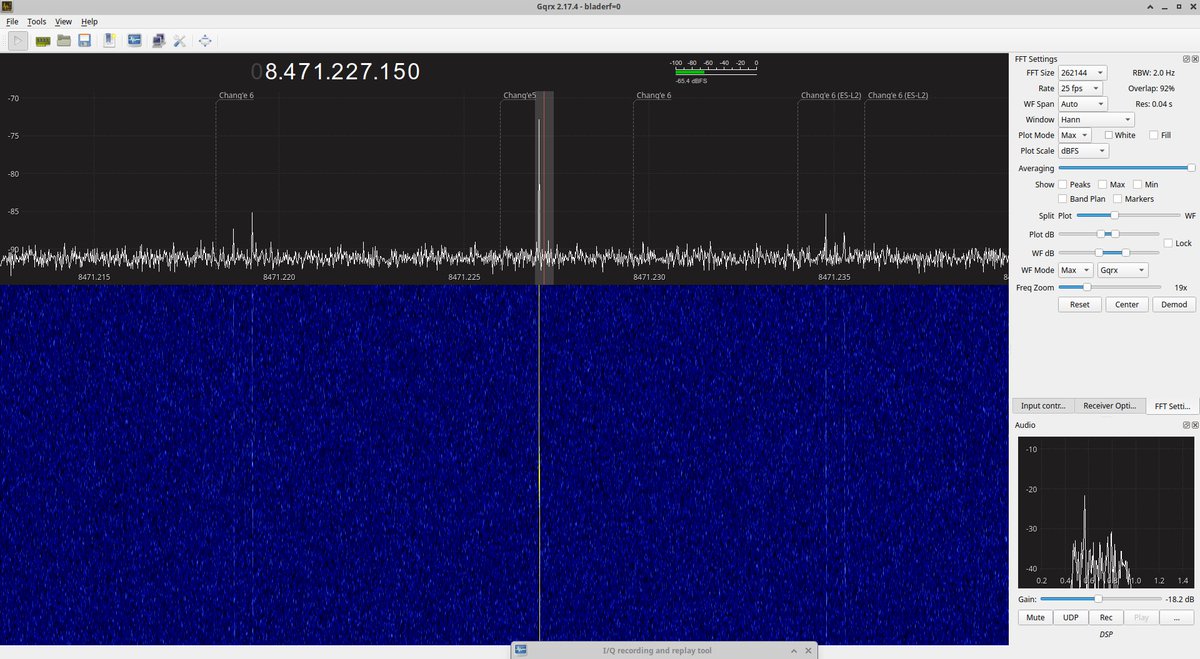Viewport: 1200px width, 659px height.
Task: Open audio options with the ... button
Action: (x=1177, y=617)
